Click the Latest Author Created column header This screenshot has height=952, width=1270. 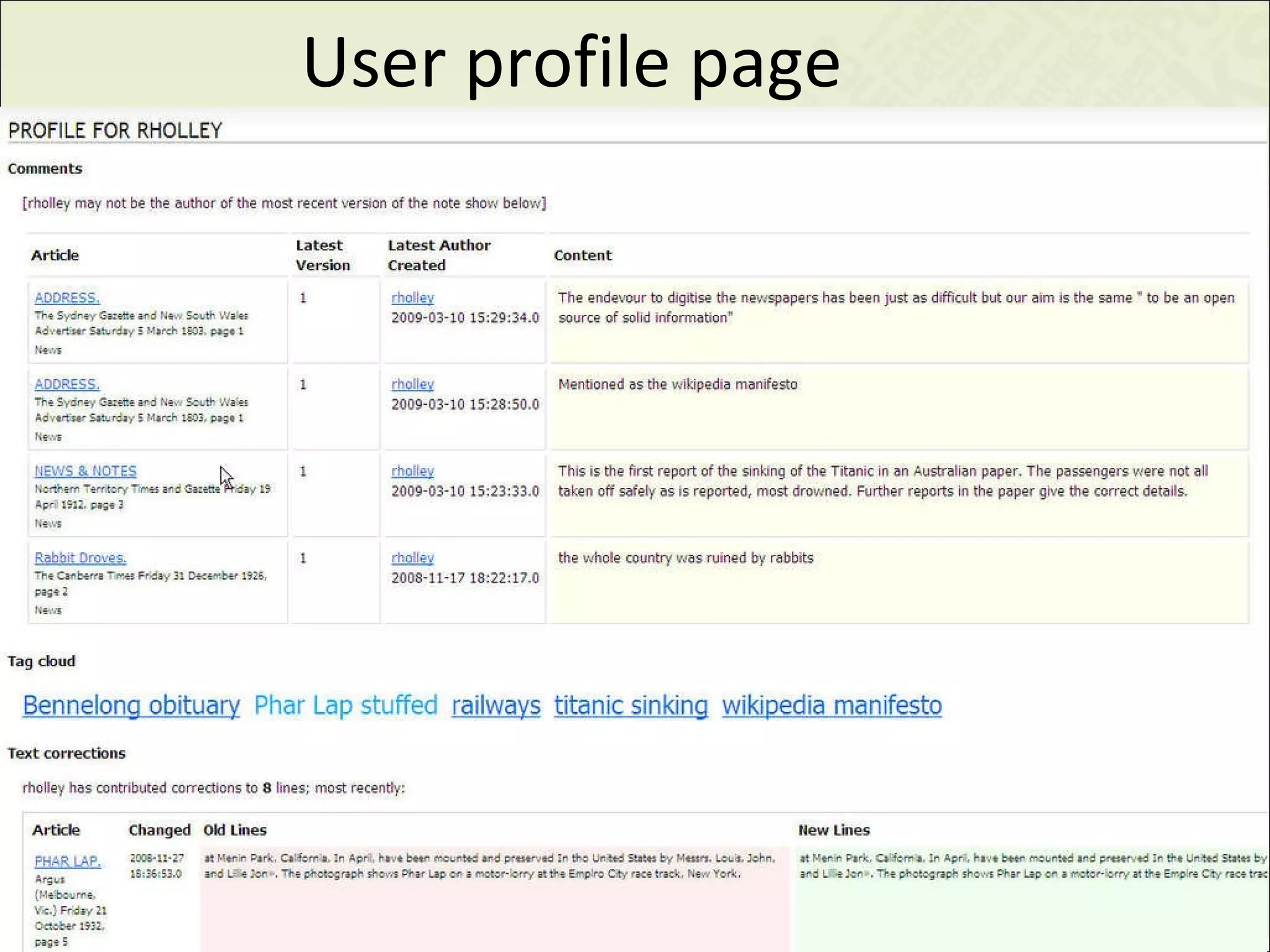point(439,255)
